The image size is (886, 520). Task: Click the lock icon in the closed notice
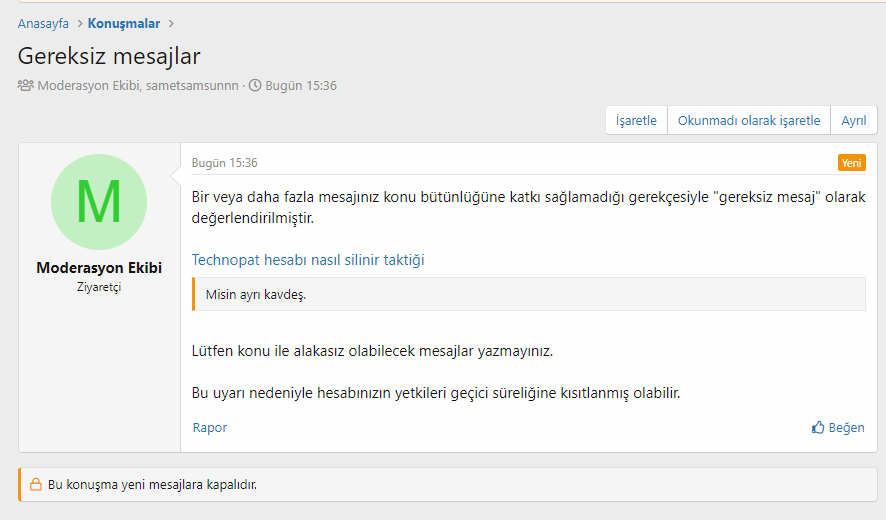coord(35,485)
